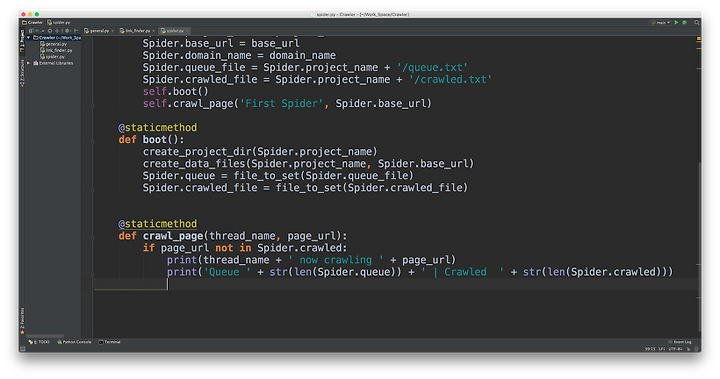
Task: Toggle the Structure tool window side tab
Action: (22, 73)
